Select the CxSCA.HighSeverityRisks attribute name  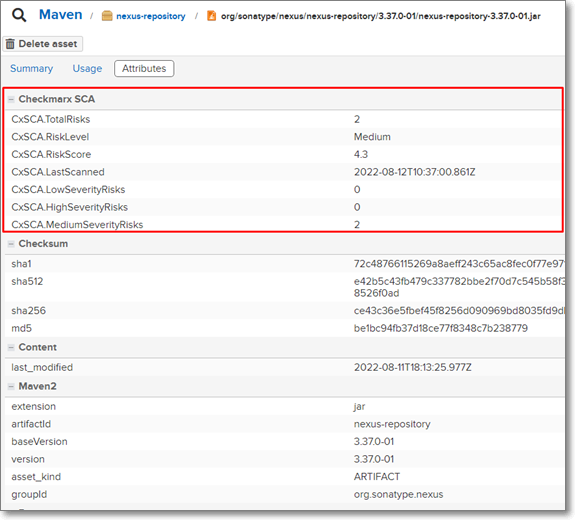(x=70, y=207)
